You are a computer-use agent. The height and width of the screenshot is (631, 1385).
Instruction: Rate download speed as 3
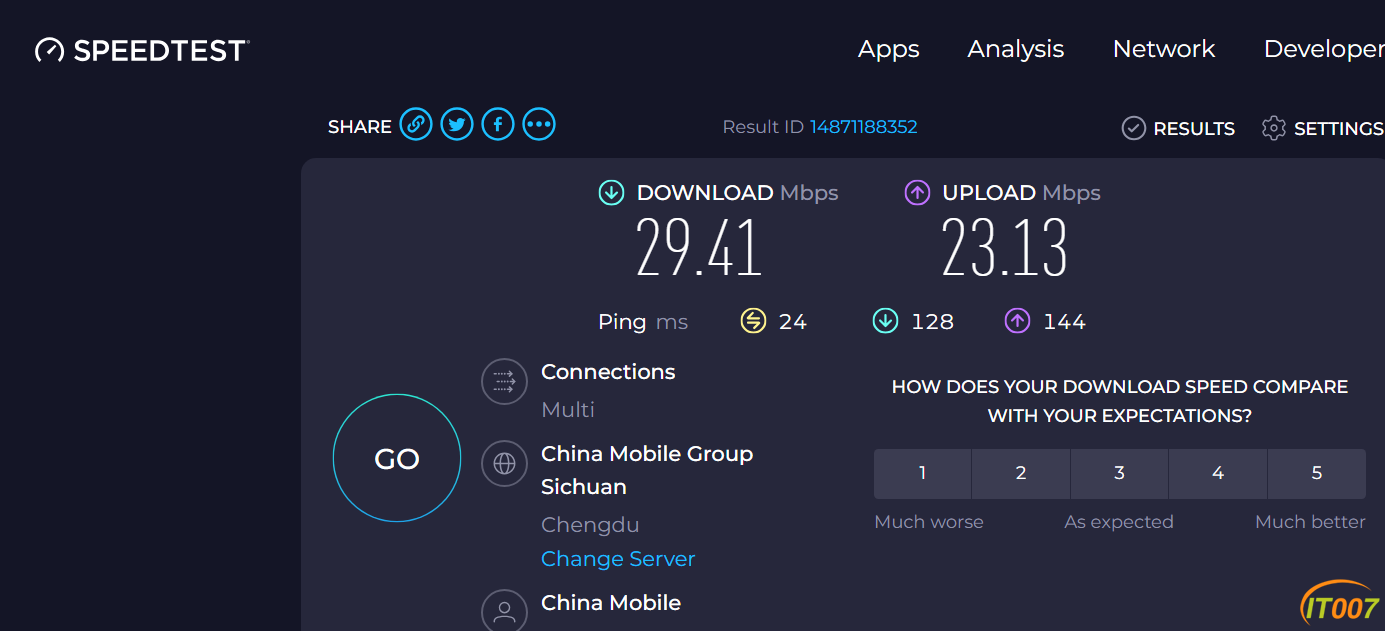pyautogui.click(x=1120, y=473)
